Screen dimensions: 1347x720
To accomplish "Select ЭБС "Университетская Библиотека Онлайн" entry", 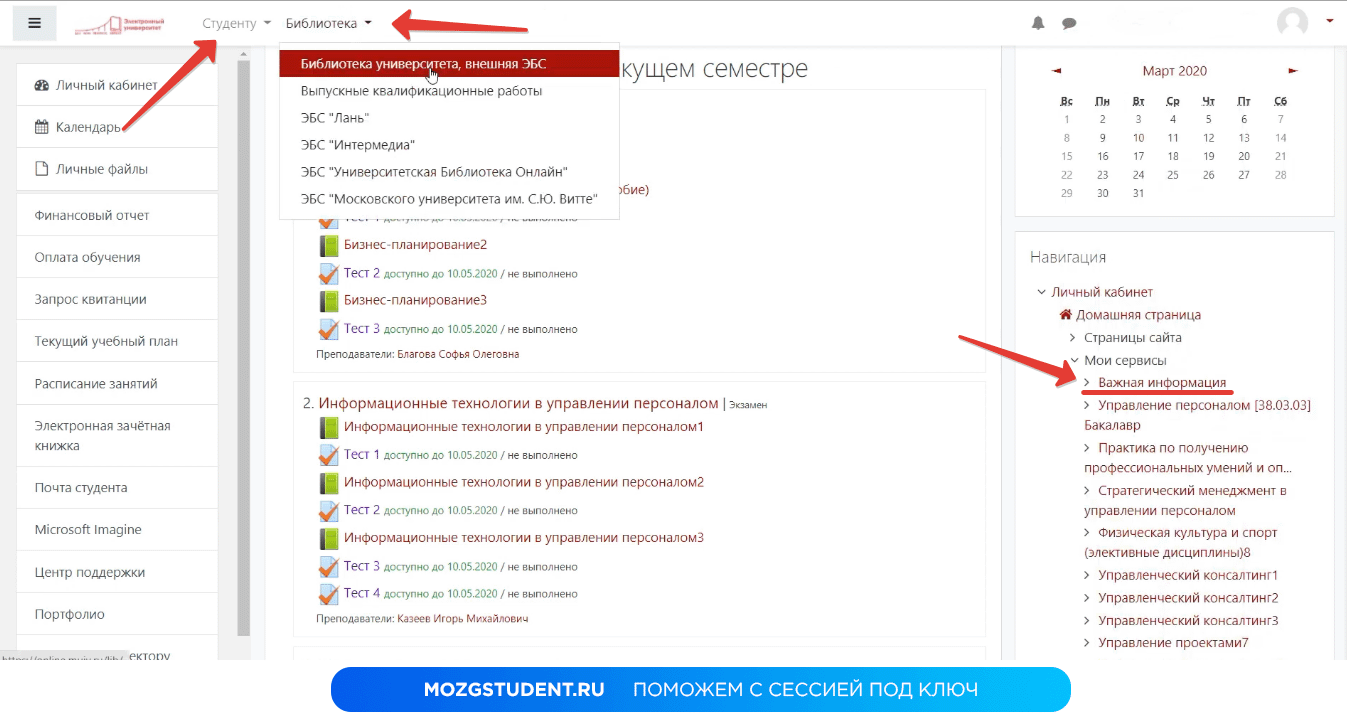I will [449, 172].
